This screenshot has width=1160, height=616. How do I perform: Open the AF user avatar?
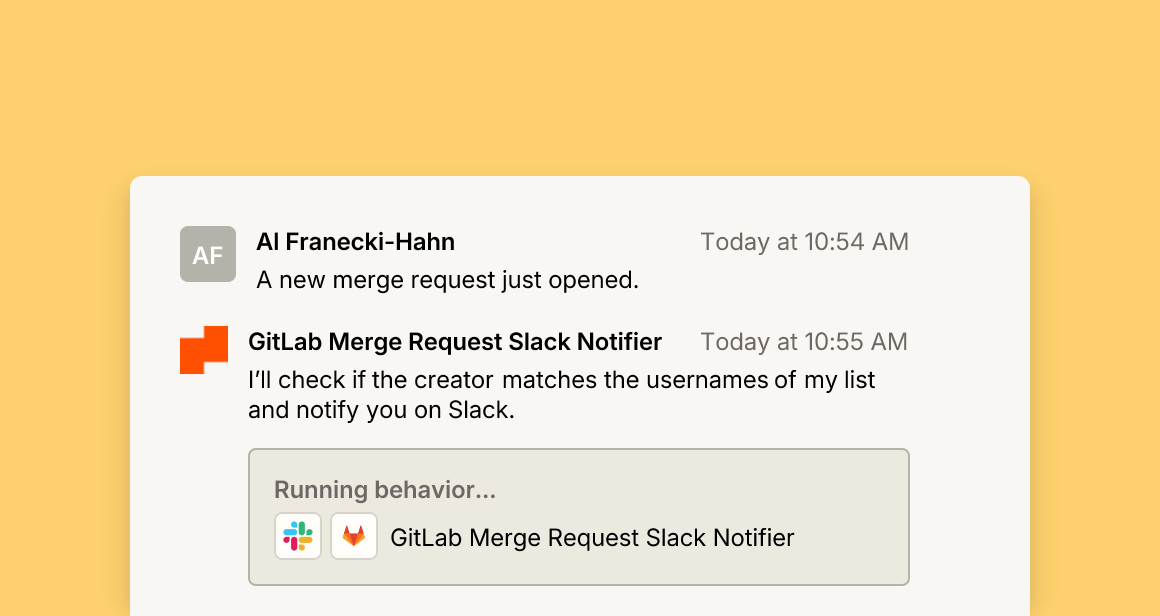(208, 254)
